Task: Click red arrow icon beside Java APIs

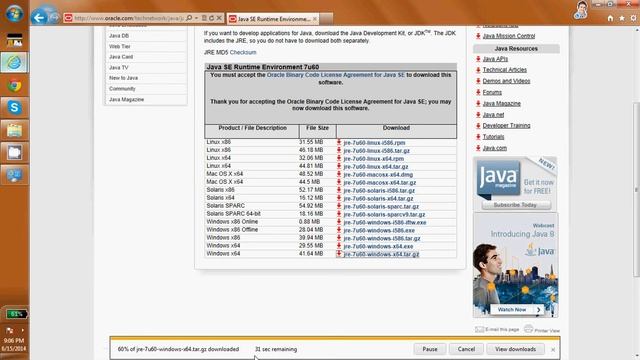Action: click(x=478, y=59)
